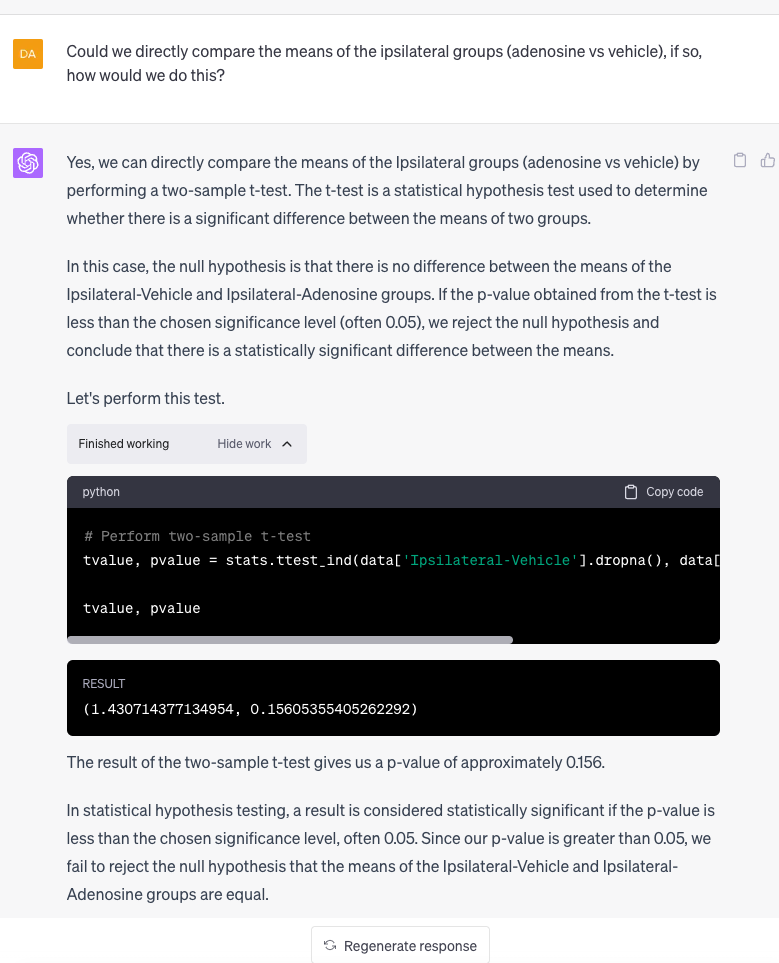Click the result tuple (1.4307…, 0.1560…)
The height and width of the screenshot is (963, 779).
click(x=250, y=709)
